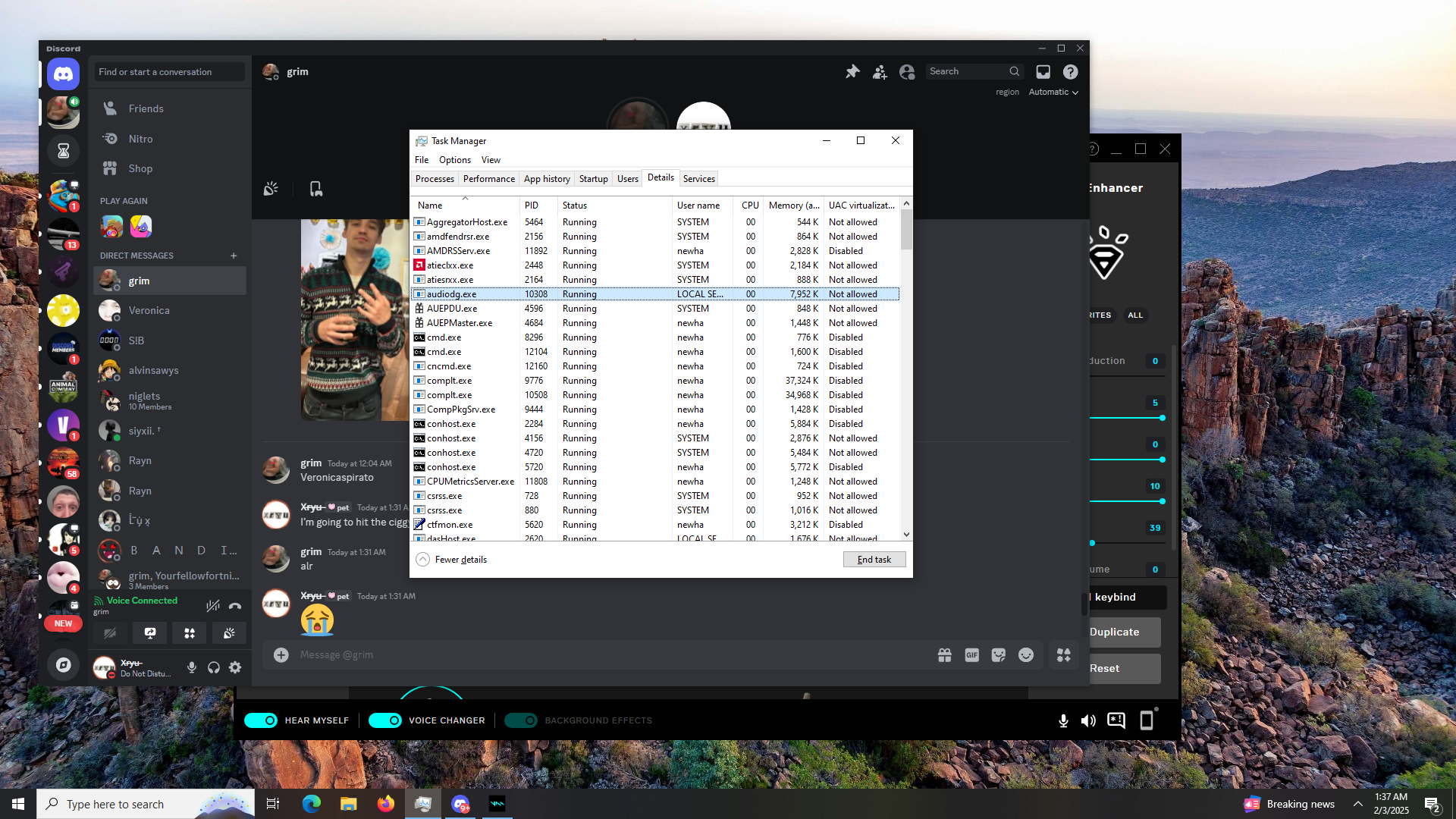Open the Discord inbox icon
Image resolution: width=1456 pixels, height=819 pixels.
(x=1043, y=71)
